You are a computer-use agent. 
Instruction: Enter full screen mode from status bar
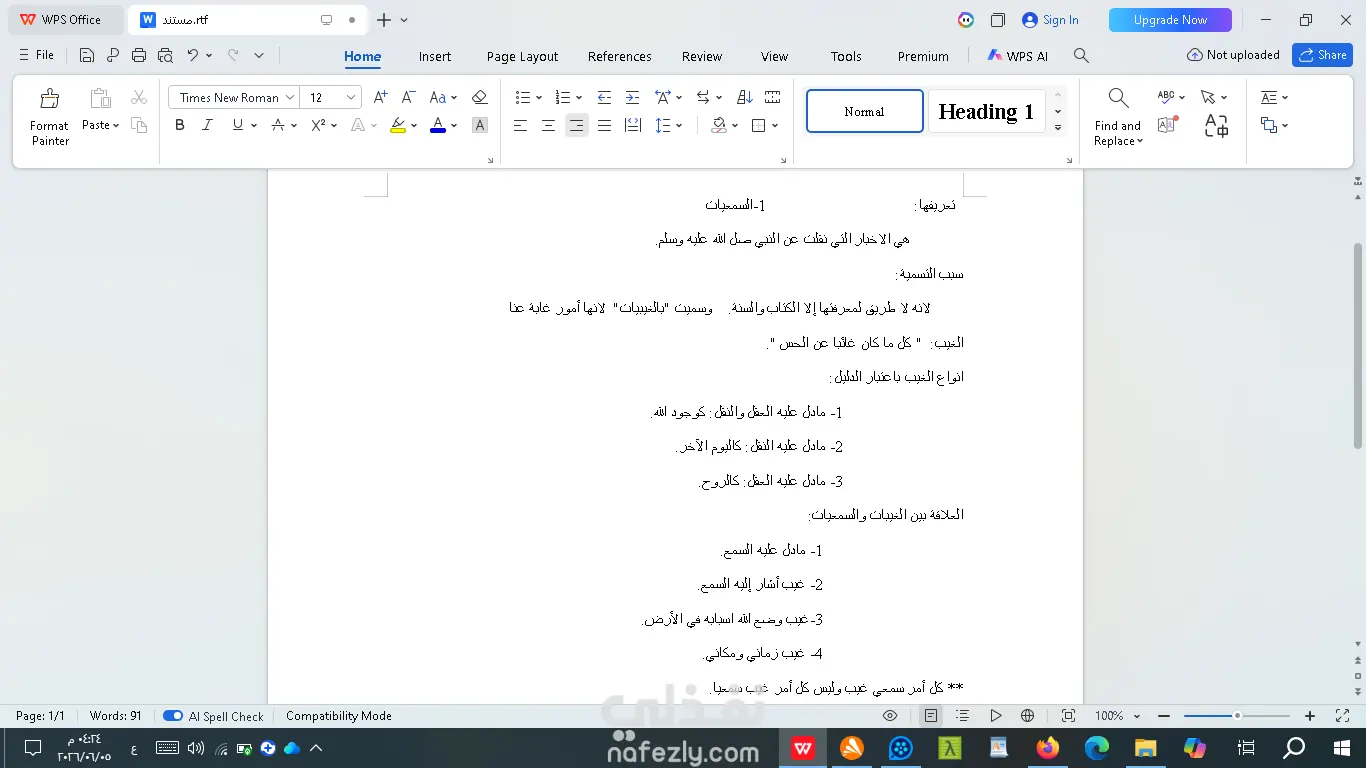tap(1343, 716)
